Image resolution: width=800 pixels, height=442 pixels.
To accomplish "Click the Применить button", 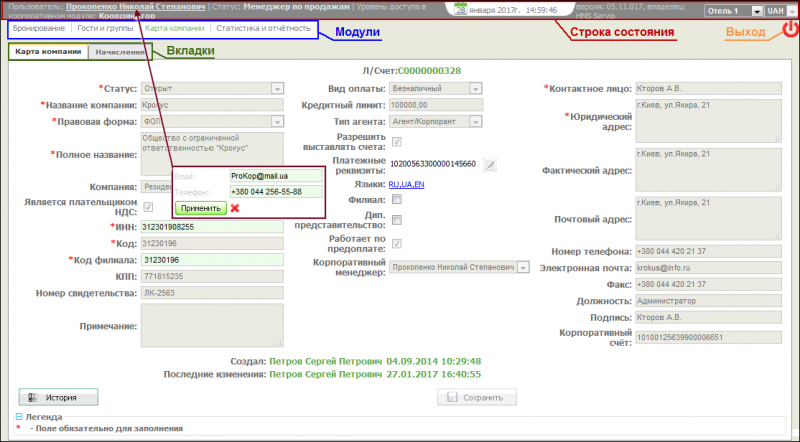I will point(201,208).
